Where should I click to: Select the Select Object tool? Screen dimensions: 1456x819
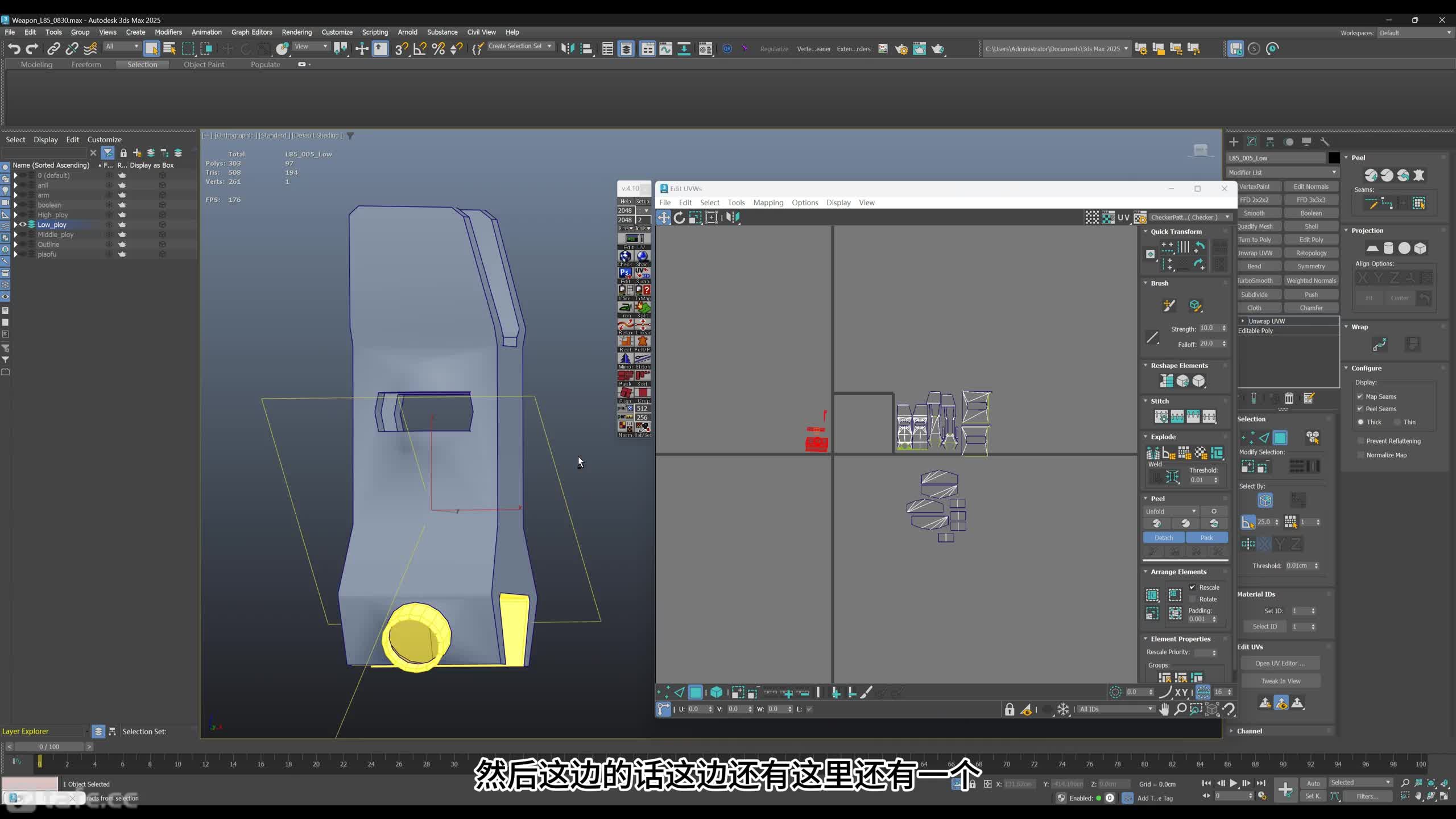click(x=151, y=49)
